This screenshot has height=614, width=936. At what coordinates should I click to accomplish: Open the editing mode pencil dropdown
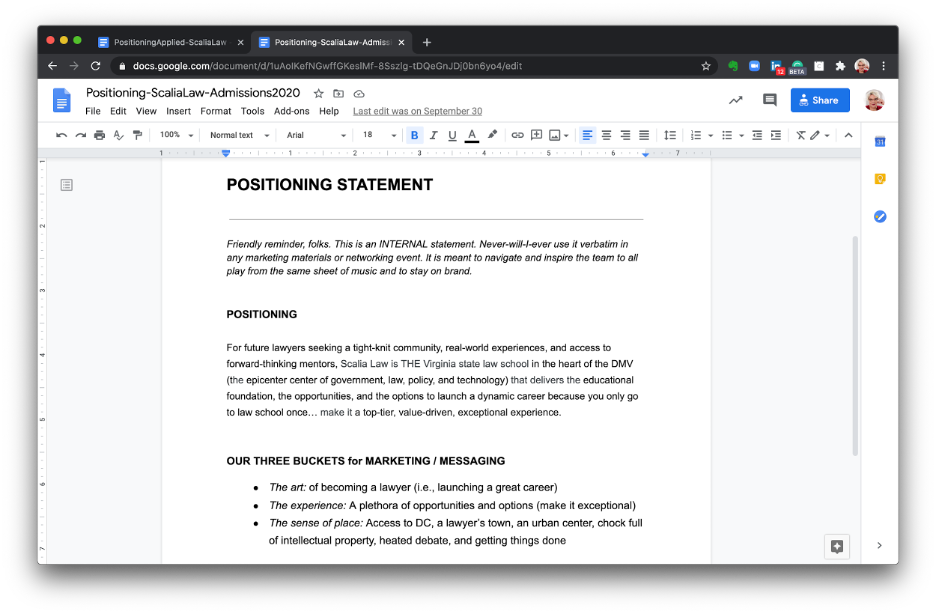point(820,135)
